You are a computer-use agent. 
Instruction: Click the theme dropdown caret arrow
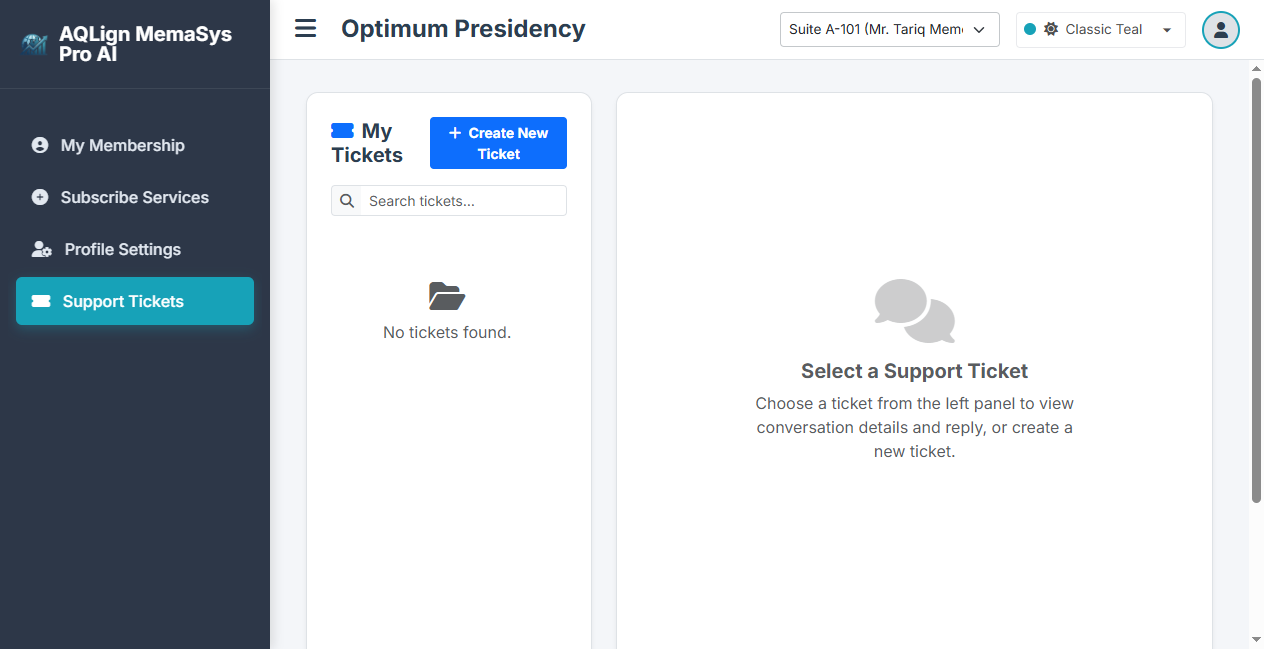pos(1166,30)
